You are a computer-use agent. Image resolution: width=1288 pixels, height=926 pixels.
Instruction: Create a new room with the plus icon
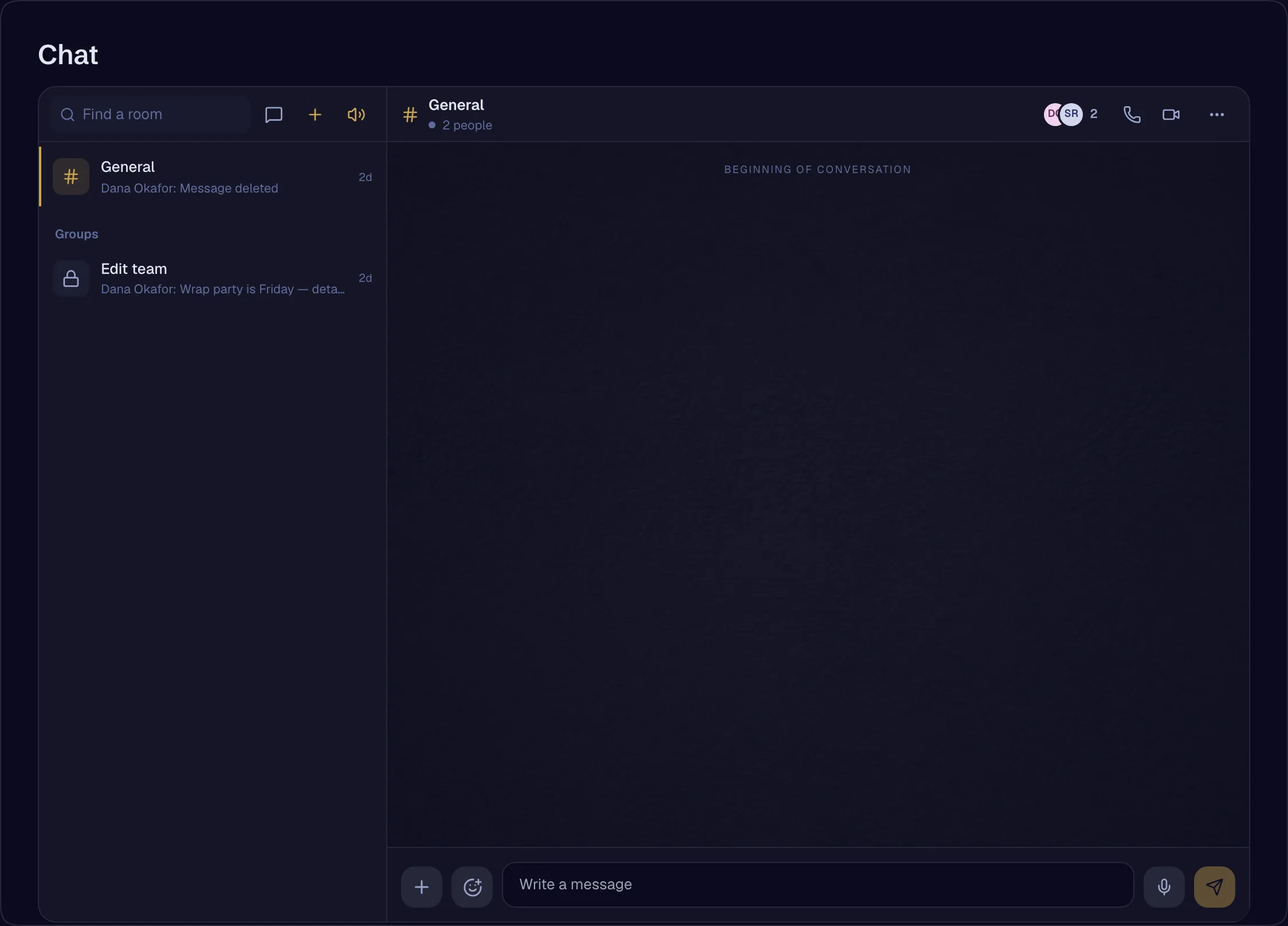coord(315,115)
